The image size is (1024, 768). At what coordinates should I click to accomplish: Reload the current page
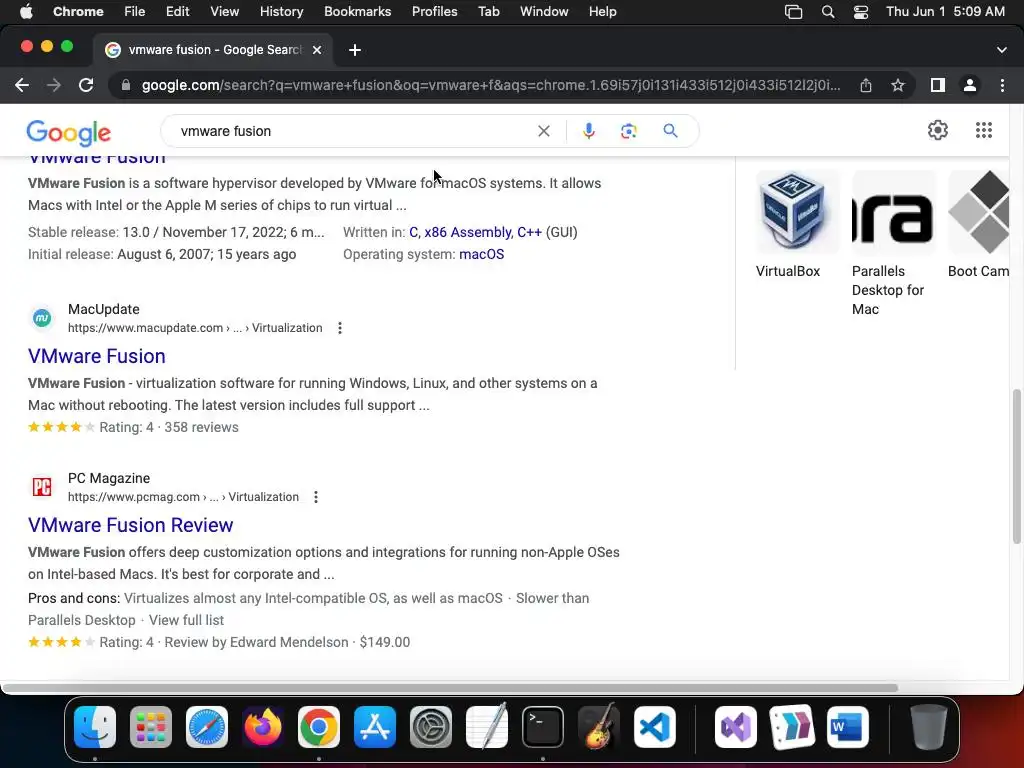tap(86, 85)
